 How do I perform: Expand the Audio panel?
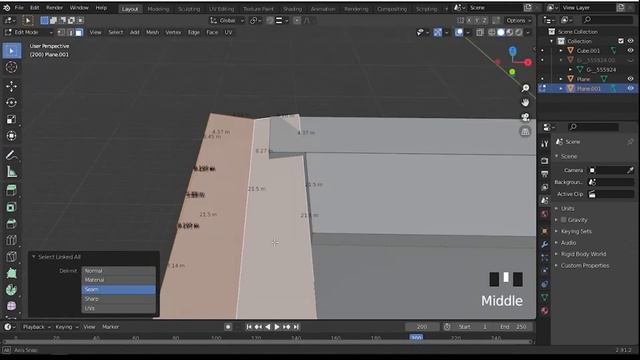click(x=568, y=242)
